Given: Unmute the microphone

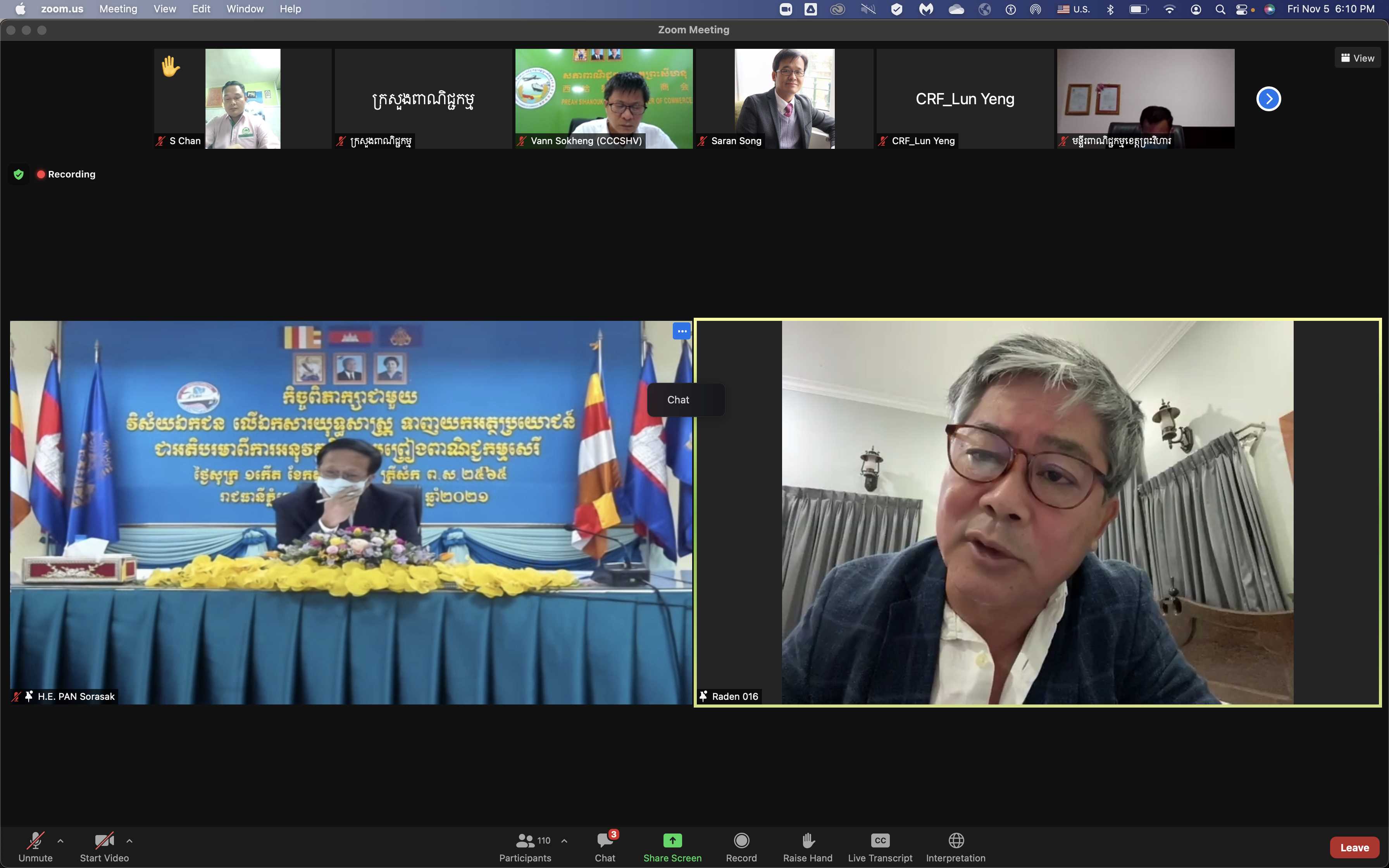Looking at the screenshot, I should click(x=36, y=847).
